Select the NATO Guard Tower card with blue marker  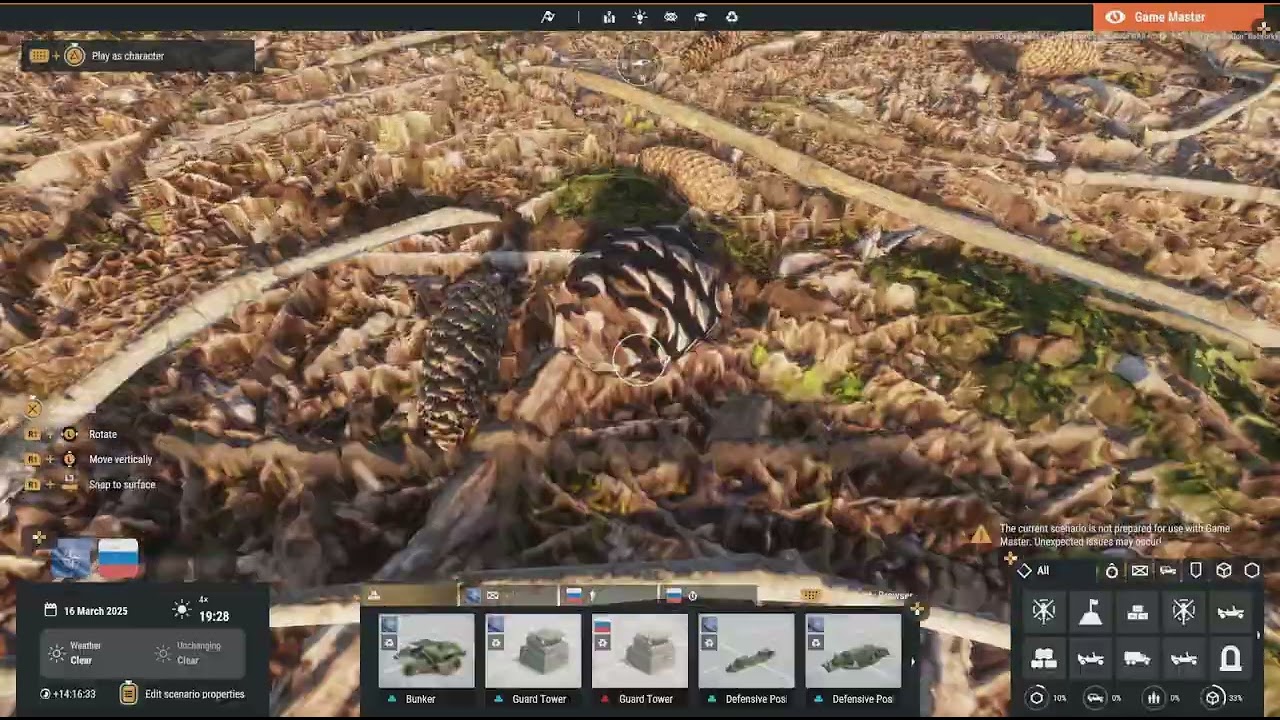click(533, 660)
